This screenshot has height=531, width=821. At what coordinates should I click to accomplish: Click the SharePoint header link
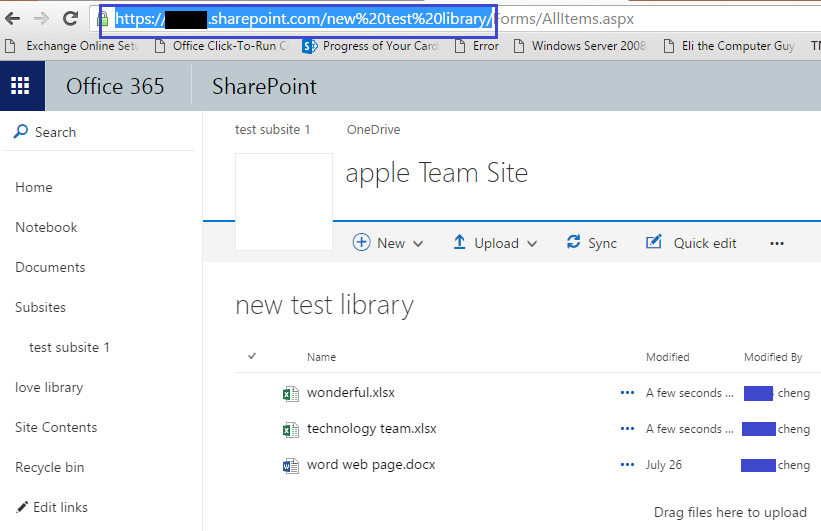click(x=264, y=86)
